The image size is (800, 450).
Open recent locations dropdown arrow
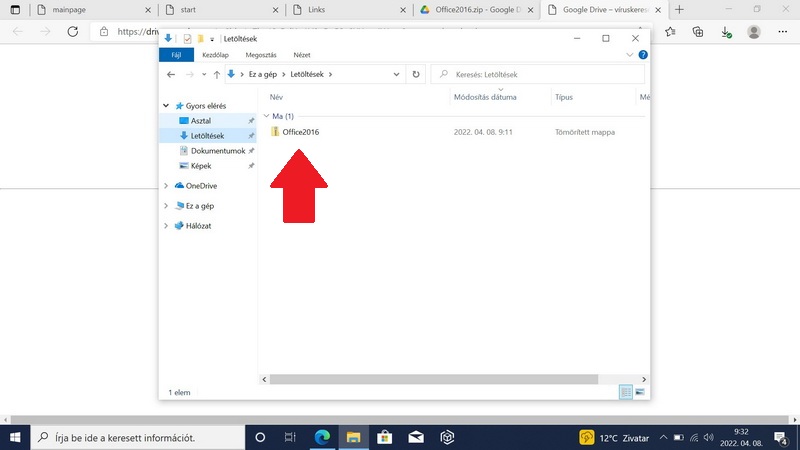click(x=204, y=74)
